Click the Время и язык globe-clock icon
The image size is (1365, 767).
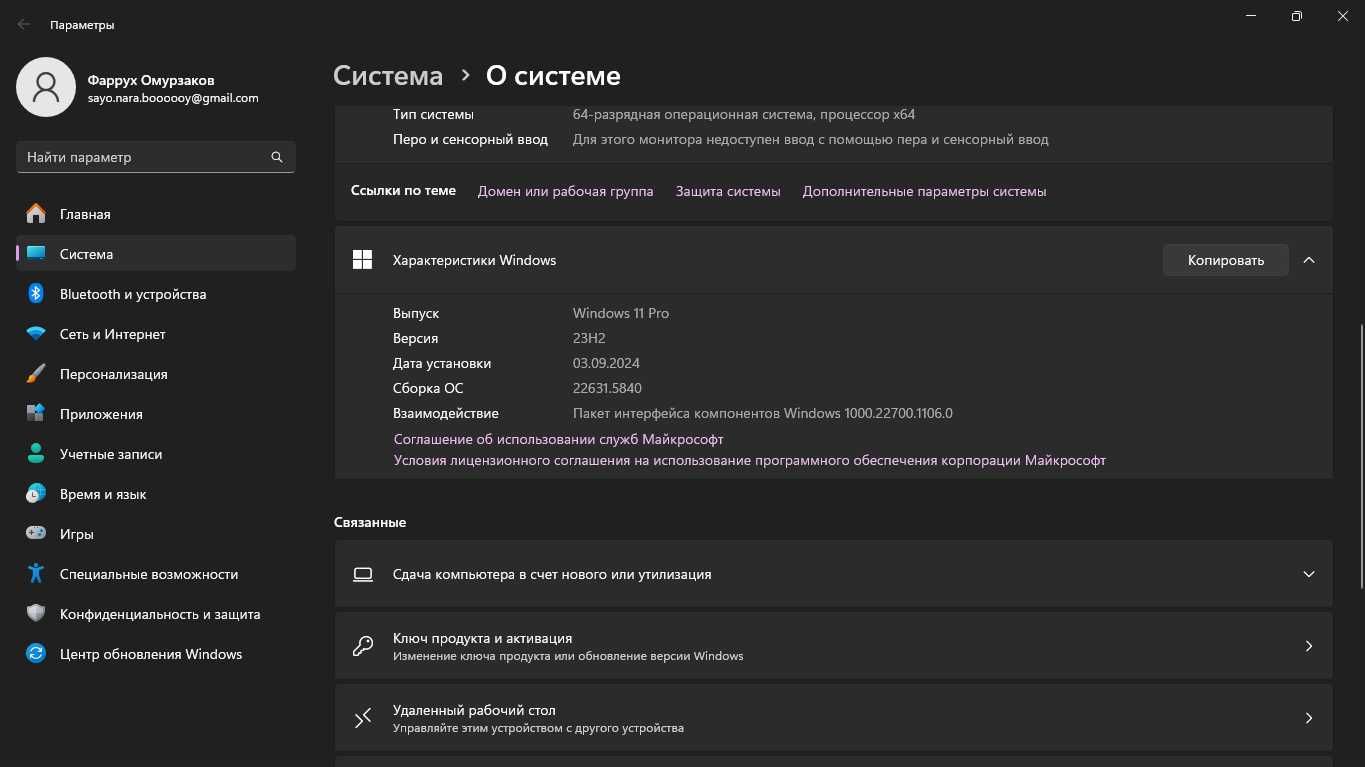(x=36, y=494)
